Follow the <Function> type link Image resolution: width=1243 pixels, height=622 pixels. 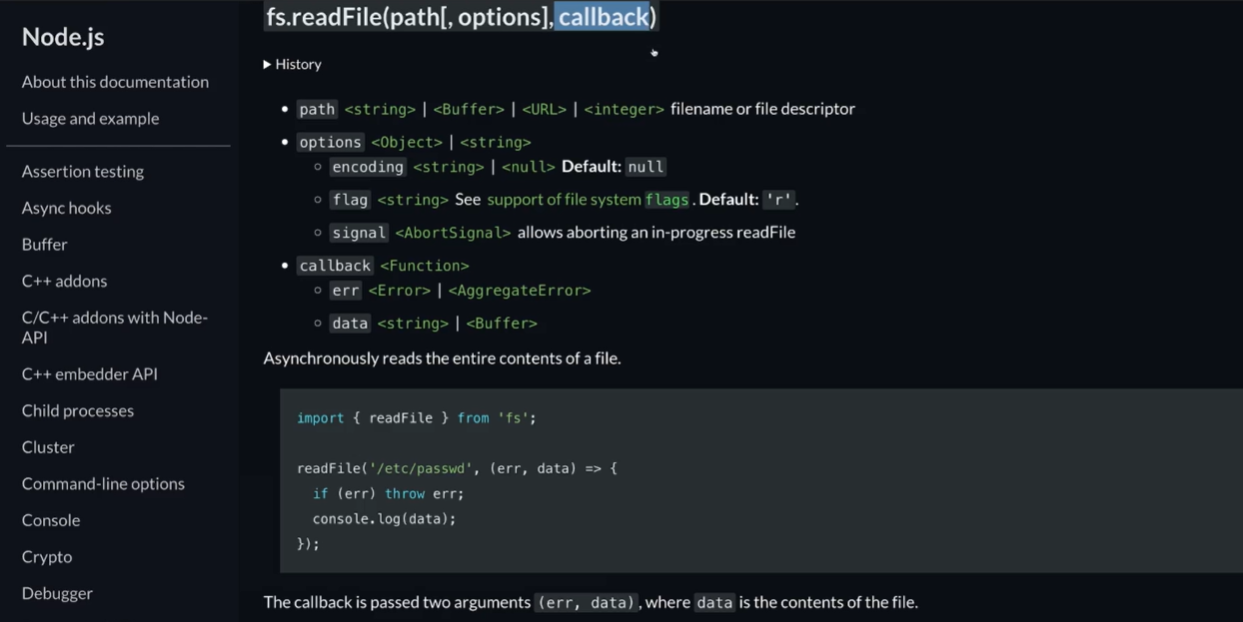[x=424, y=266]
